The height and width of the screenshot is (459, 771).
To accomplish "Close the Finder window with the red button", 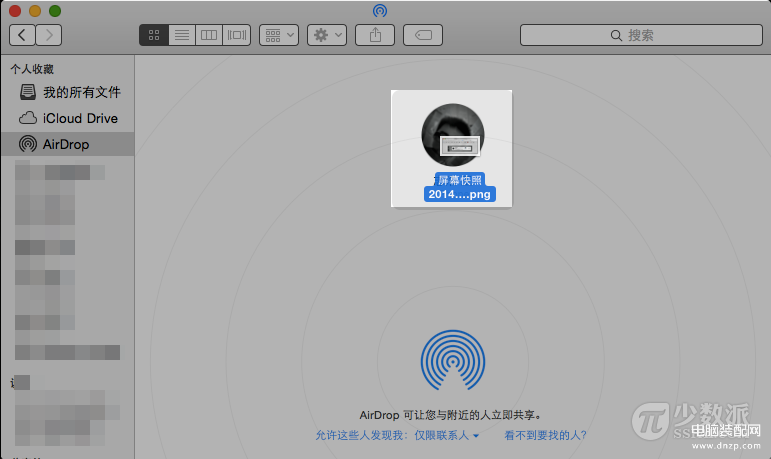I will [x=15, y=11].
